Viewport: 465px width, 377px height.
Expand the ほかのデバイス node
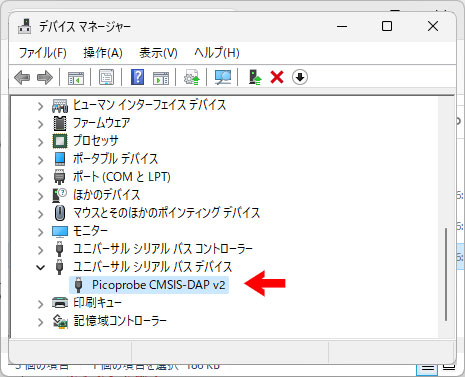40,196
